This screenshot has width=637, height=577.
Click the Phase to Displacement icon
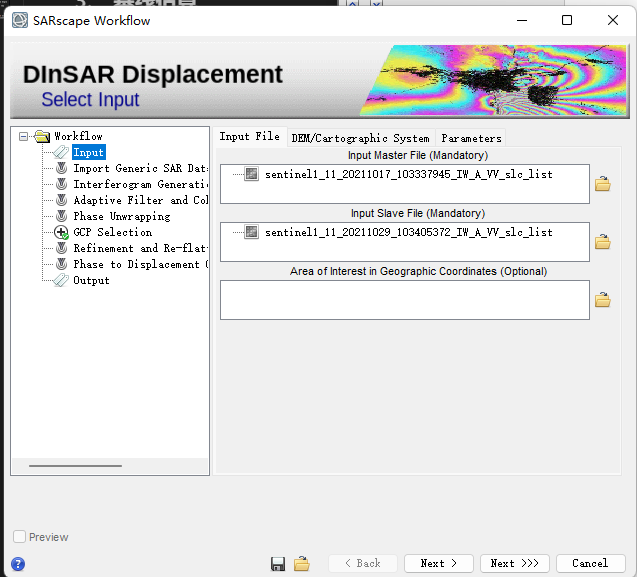coord(61,264)
